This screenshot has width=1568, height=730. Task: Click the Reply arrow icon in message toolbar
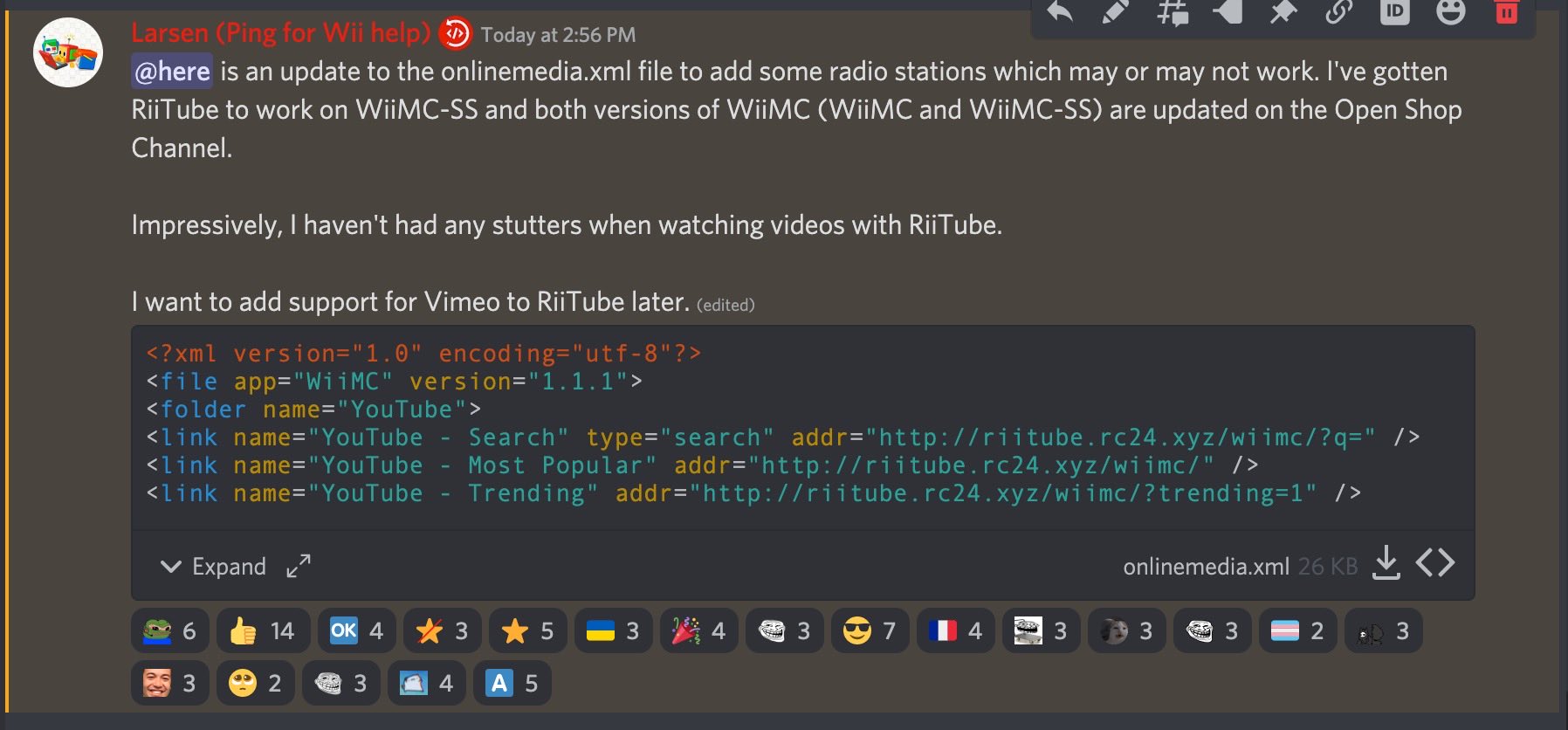(1060, 11)
